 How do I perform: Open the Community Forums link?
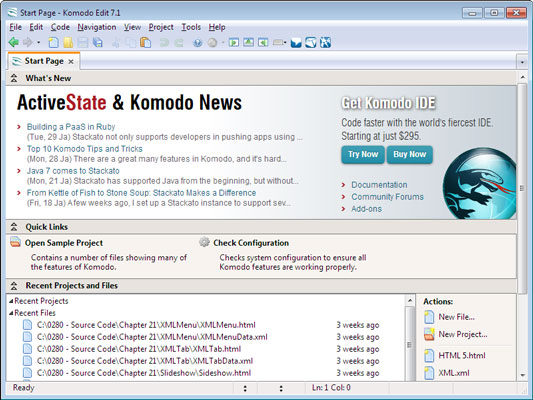click(388, 197)
